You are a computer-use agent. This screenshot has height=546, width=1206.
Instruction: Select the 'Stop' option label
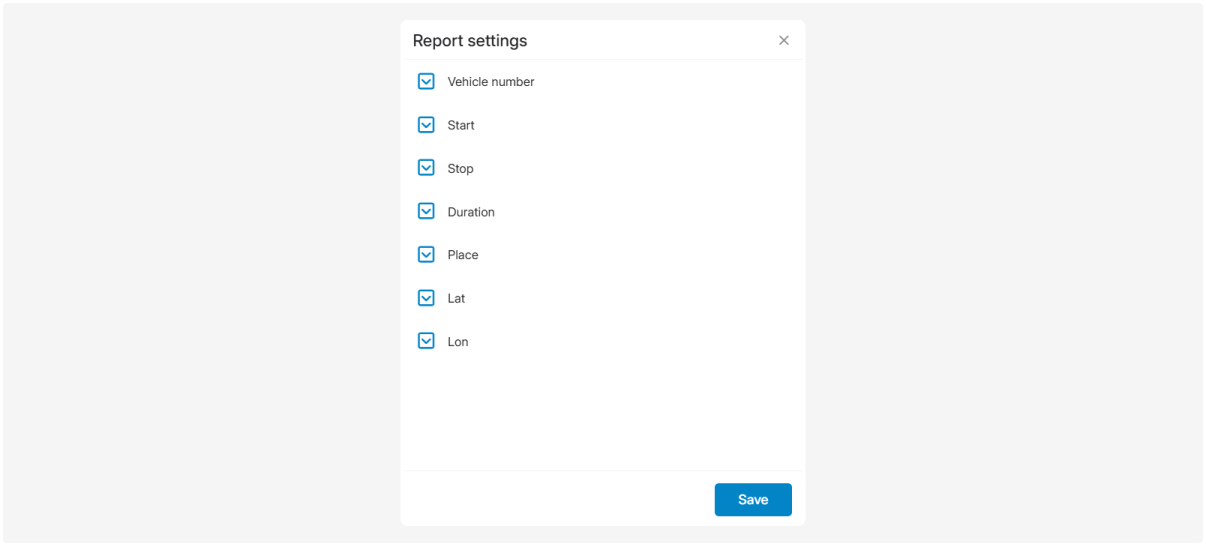460,169
